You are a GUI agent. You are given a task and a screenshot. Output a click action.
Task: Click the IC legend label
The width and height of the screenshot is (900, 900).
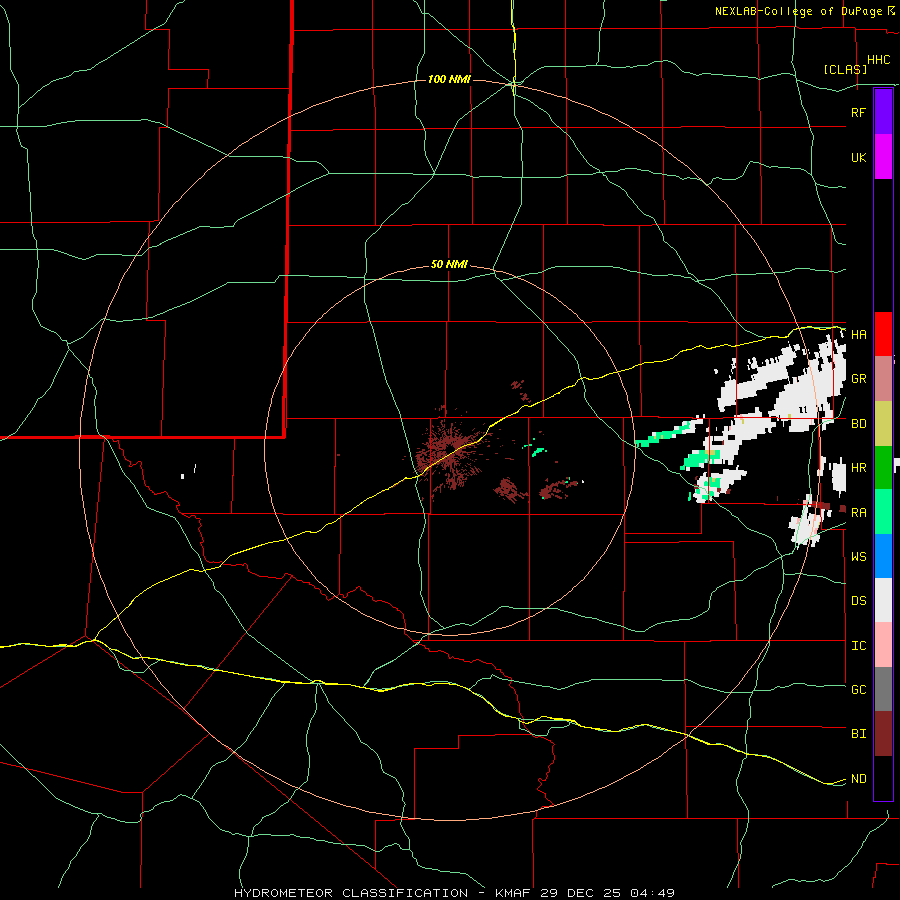click(858, 646)
